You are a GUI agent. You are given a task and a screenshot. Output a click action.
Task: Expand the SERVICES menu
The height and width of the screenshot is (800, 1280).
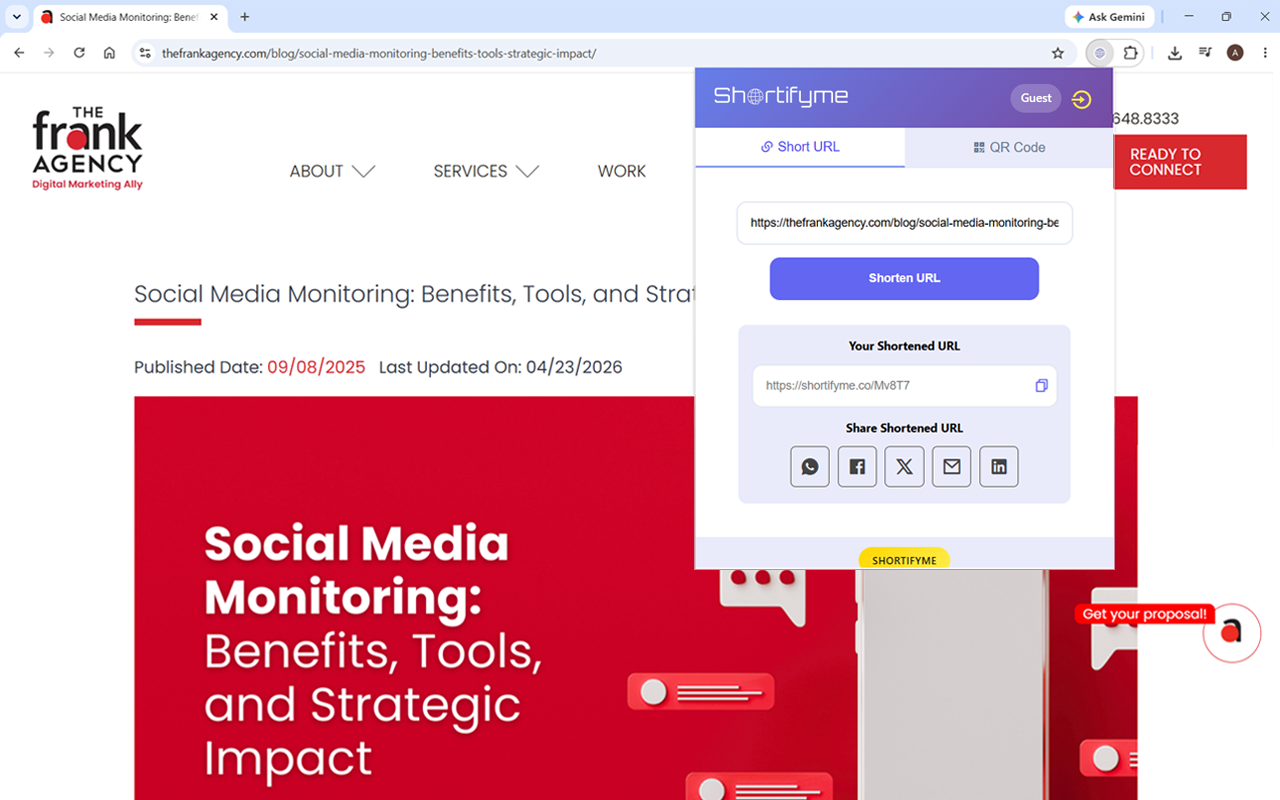click(486, 171)
